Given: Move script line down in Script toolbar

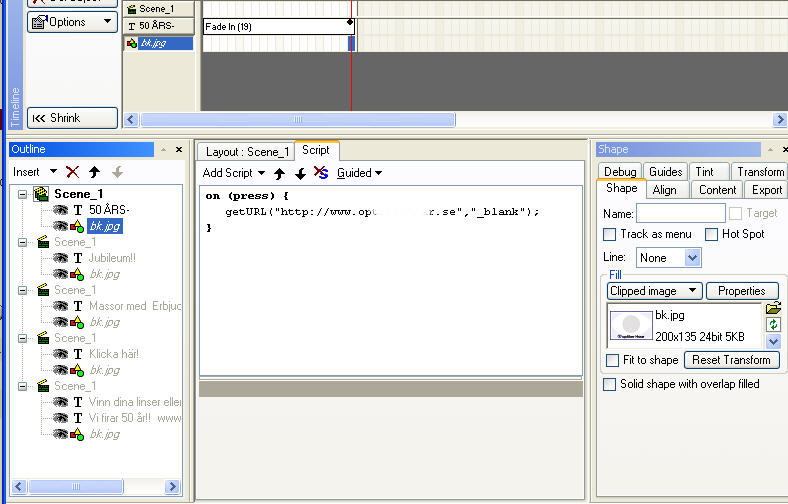Looking at the screenshot, I should 301,174.
